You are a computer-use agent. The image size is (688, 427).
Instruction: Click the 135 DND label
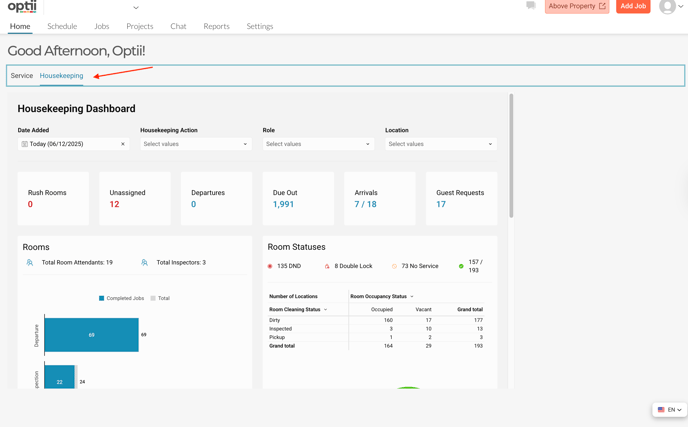(x=289, y=266)
